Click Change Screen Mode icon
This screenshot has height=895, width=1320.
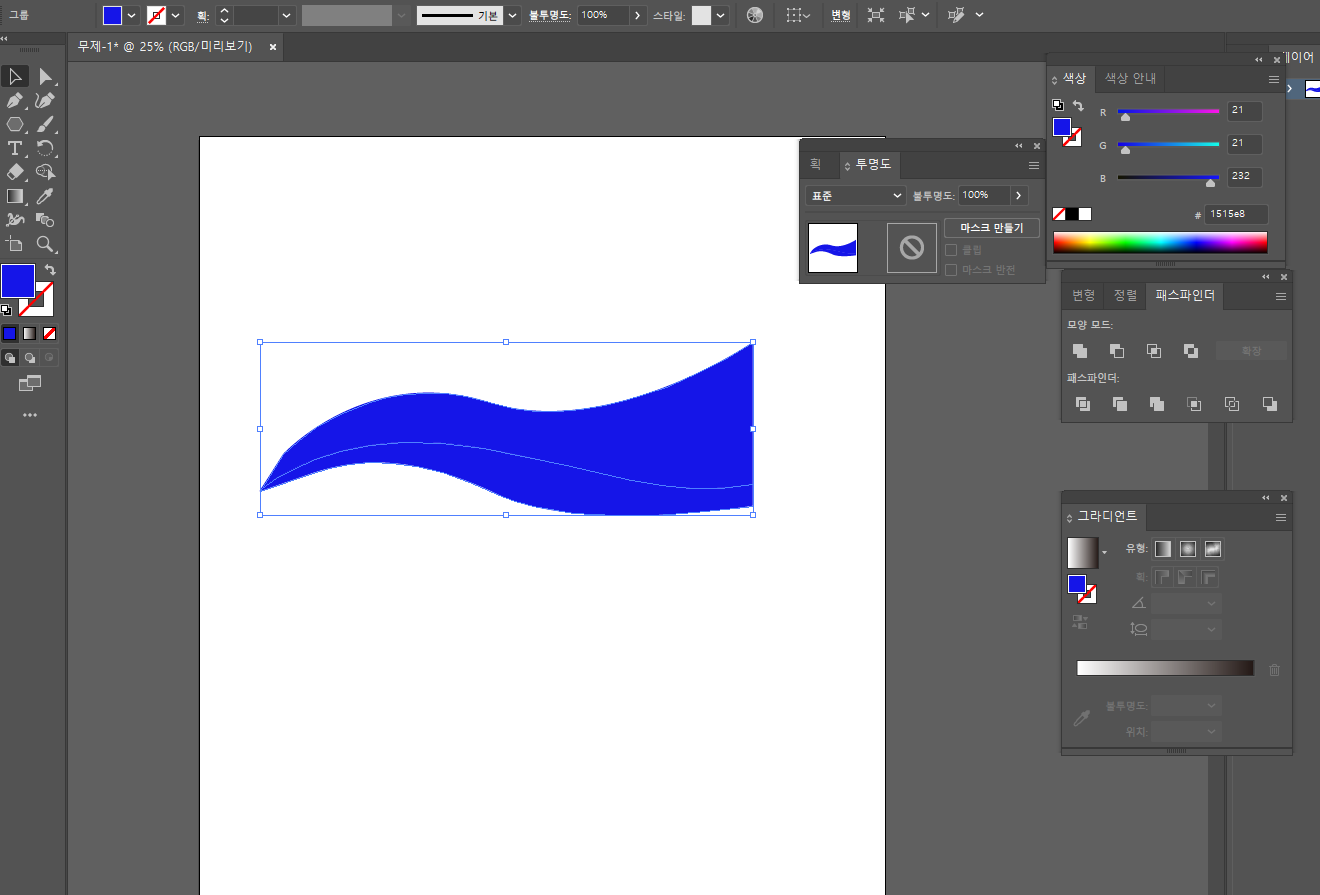click(30, 383)
